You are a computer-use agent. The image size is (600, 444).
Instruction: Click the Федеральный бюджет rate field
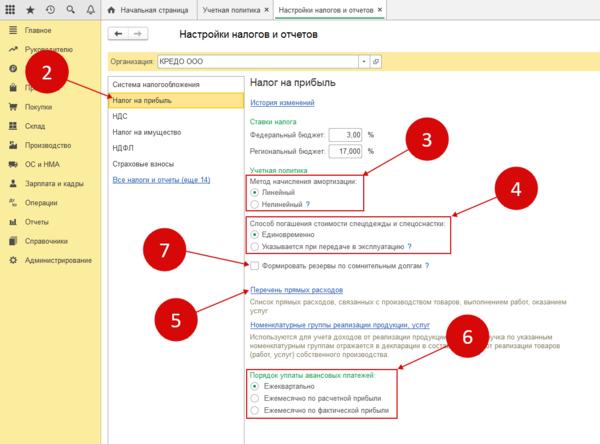(x=338, y=134)
